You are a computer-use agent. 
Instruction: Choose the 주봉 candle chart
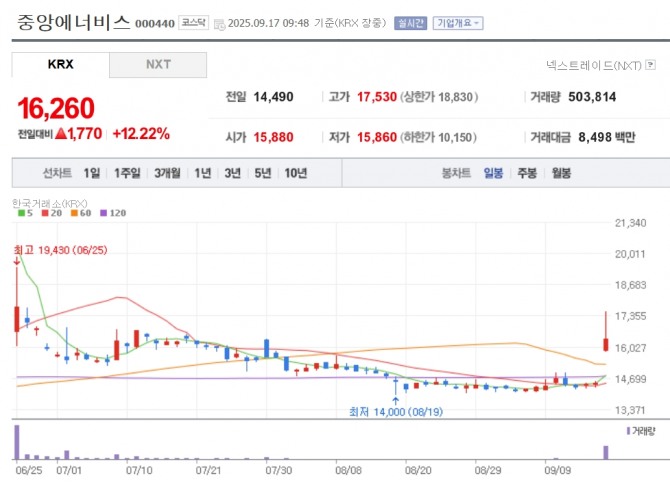tap(527, 173)
